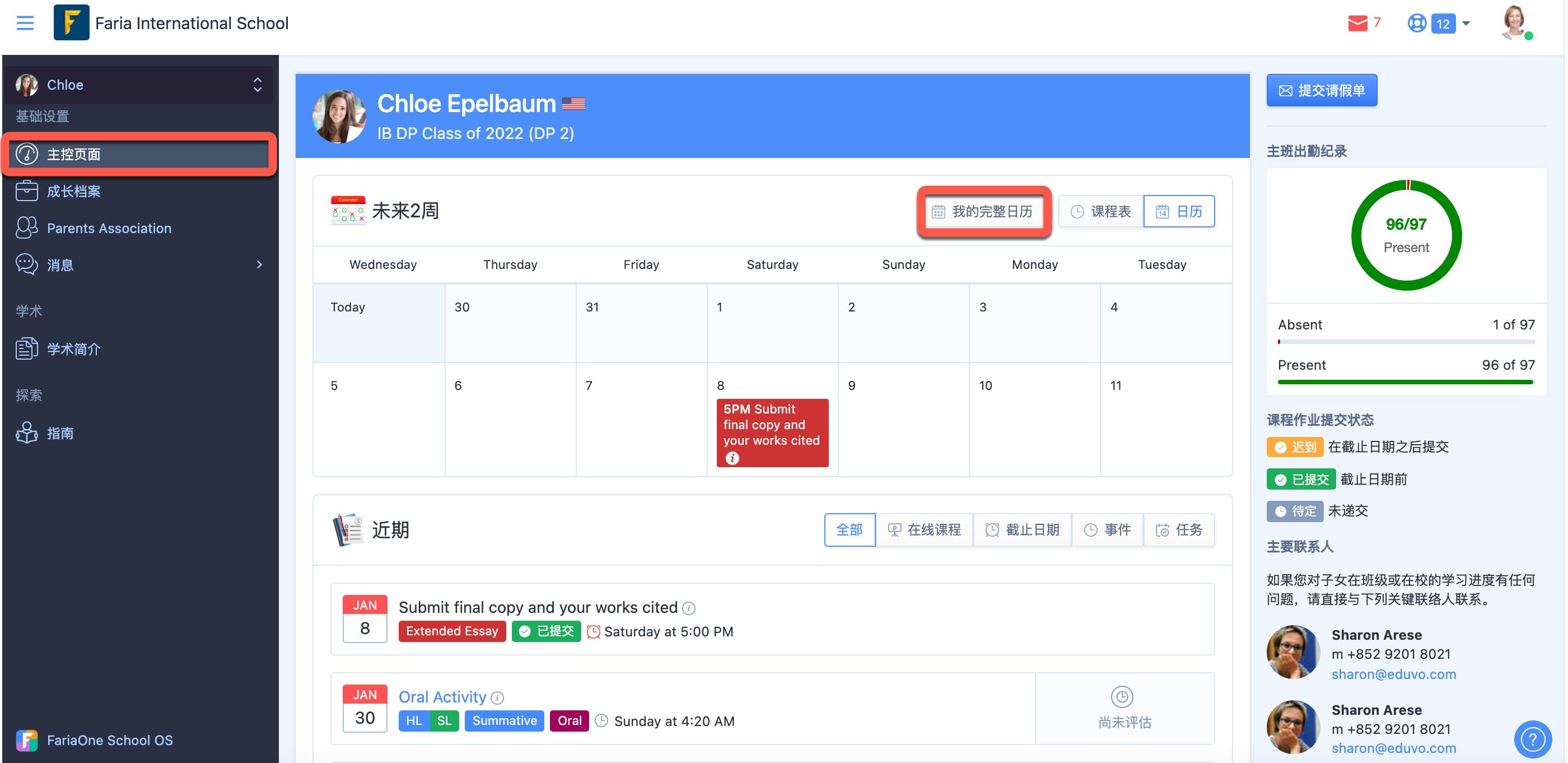
Task: Click info icon next to Oral Activity
Action: click(x=497, y=698)
